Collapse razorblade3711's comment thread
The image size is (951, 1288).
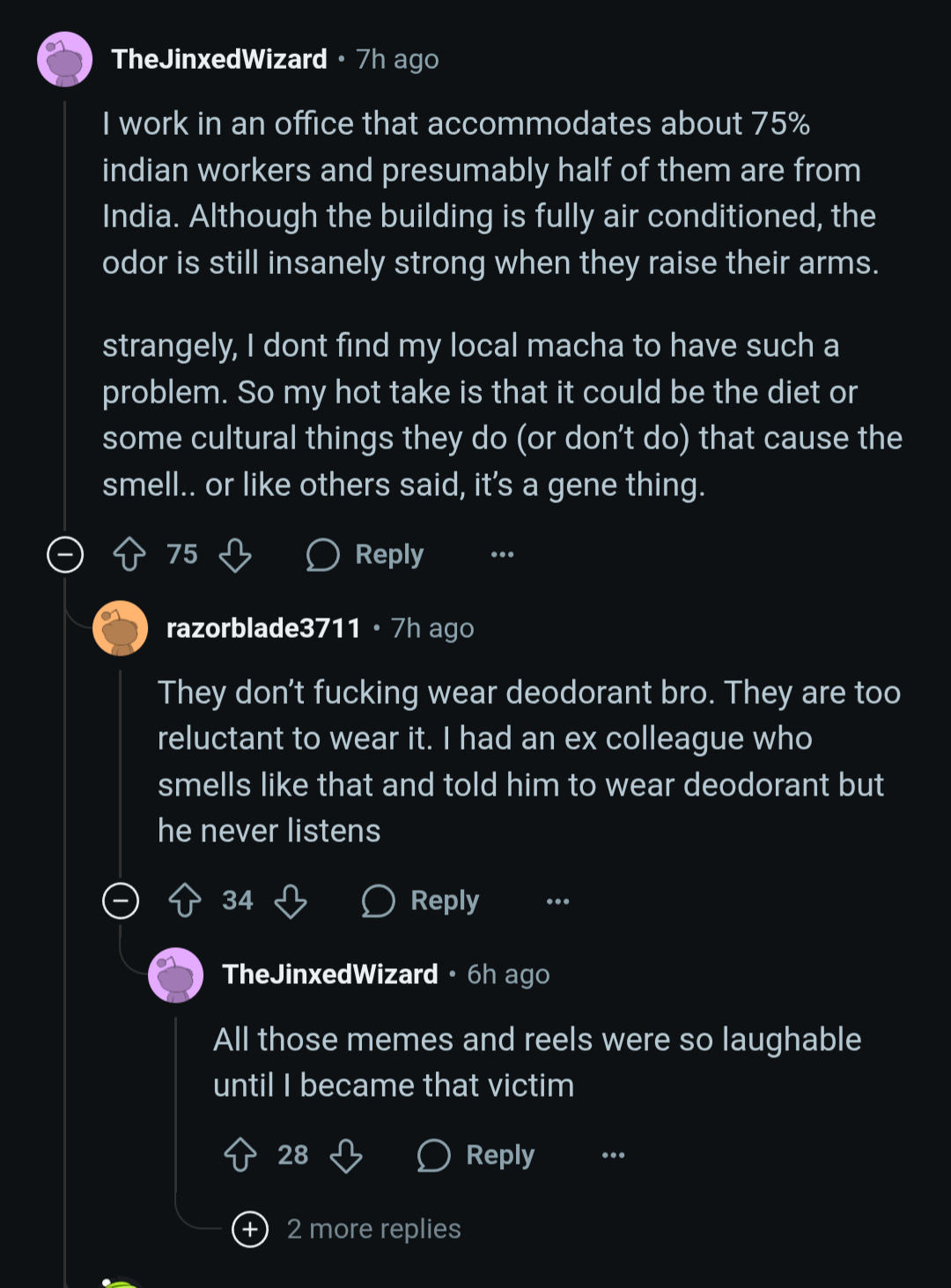pyautogui.click(x=121, y=900)
